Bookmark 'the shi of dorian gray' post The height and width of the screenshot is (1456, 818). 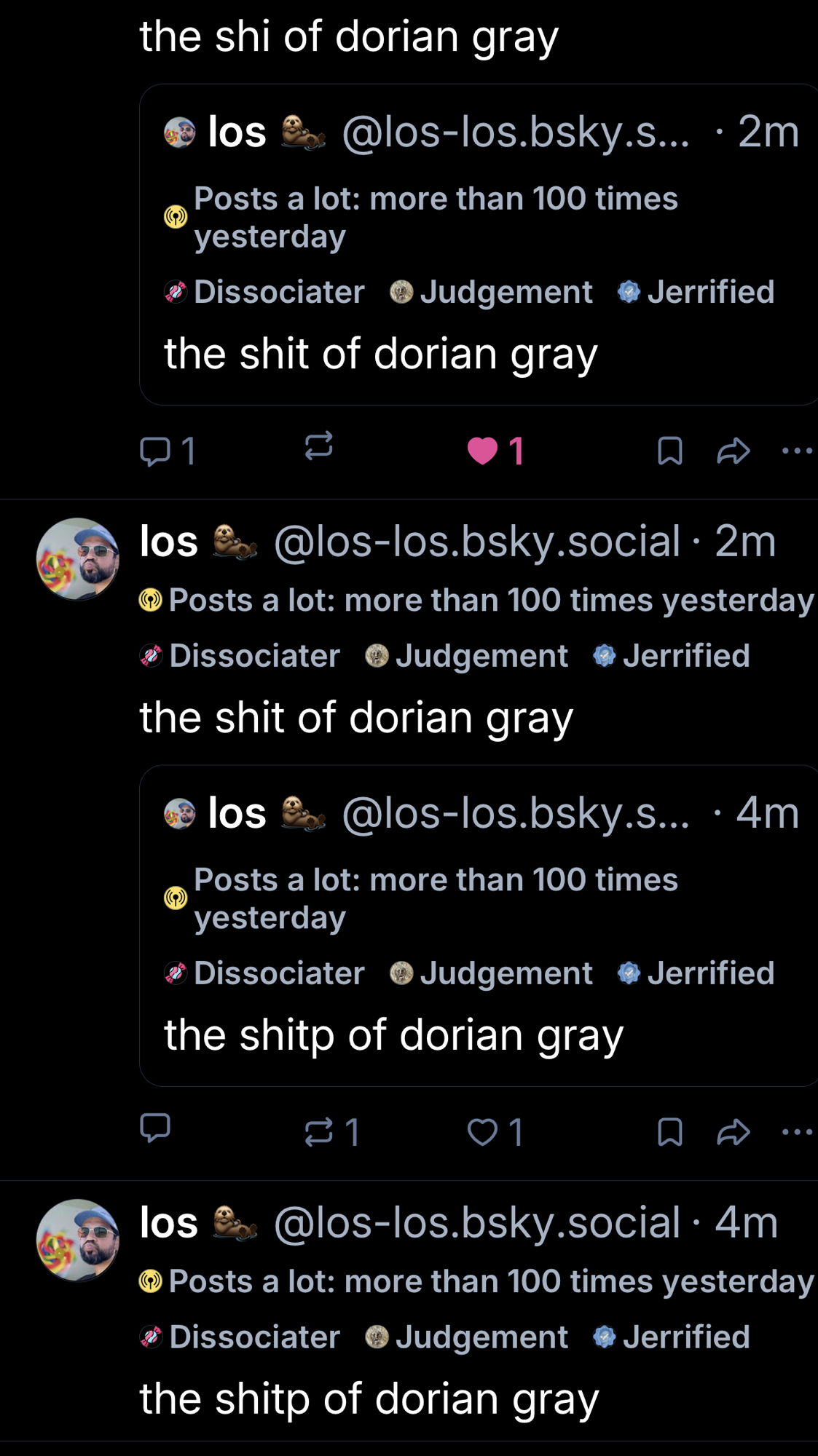[669, 451]
